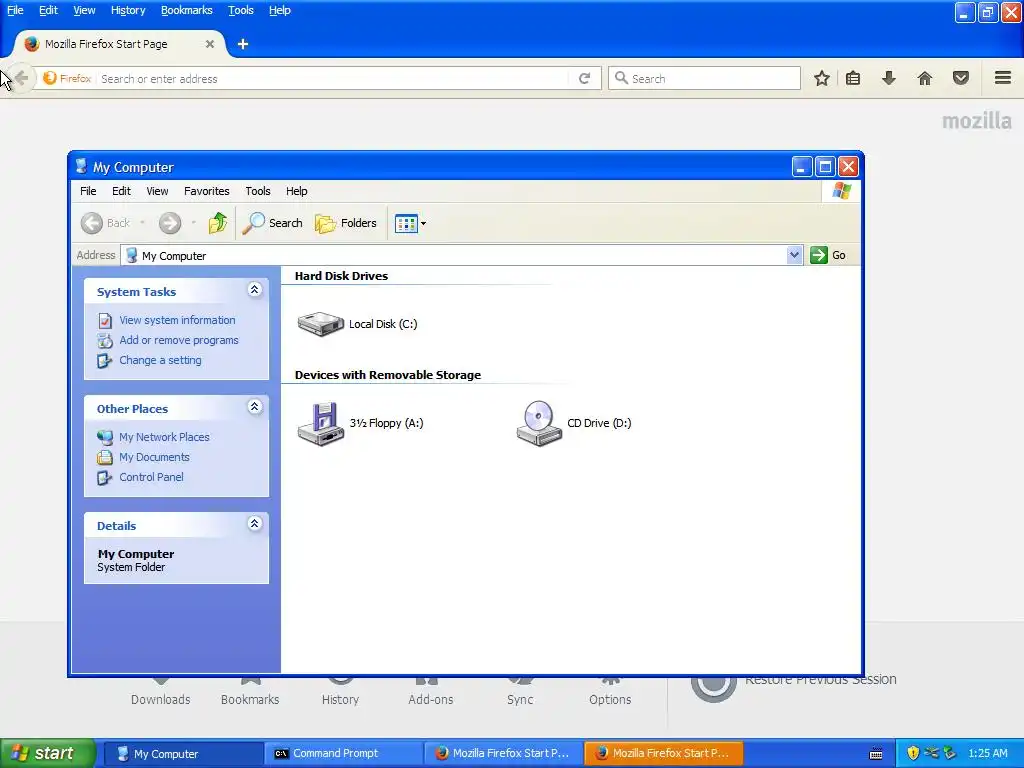Click the Forward arrow in My Computer toolbar
Viewport: 1024px width, 768px height.
click(x=170, y=223)
